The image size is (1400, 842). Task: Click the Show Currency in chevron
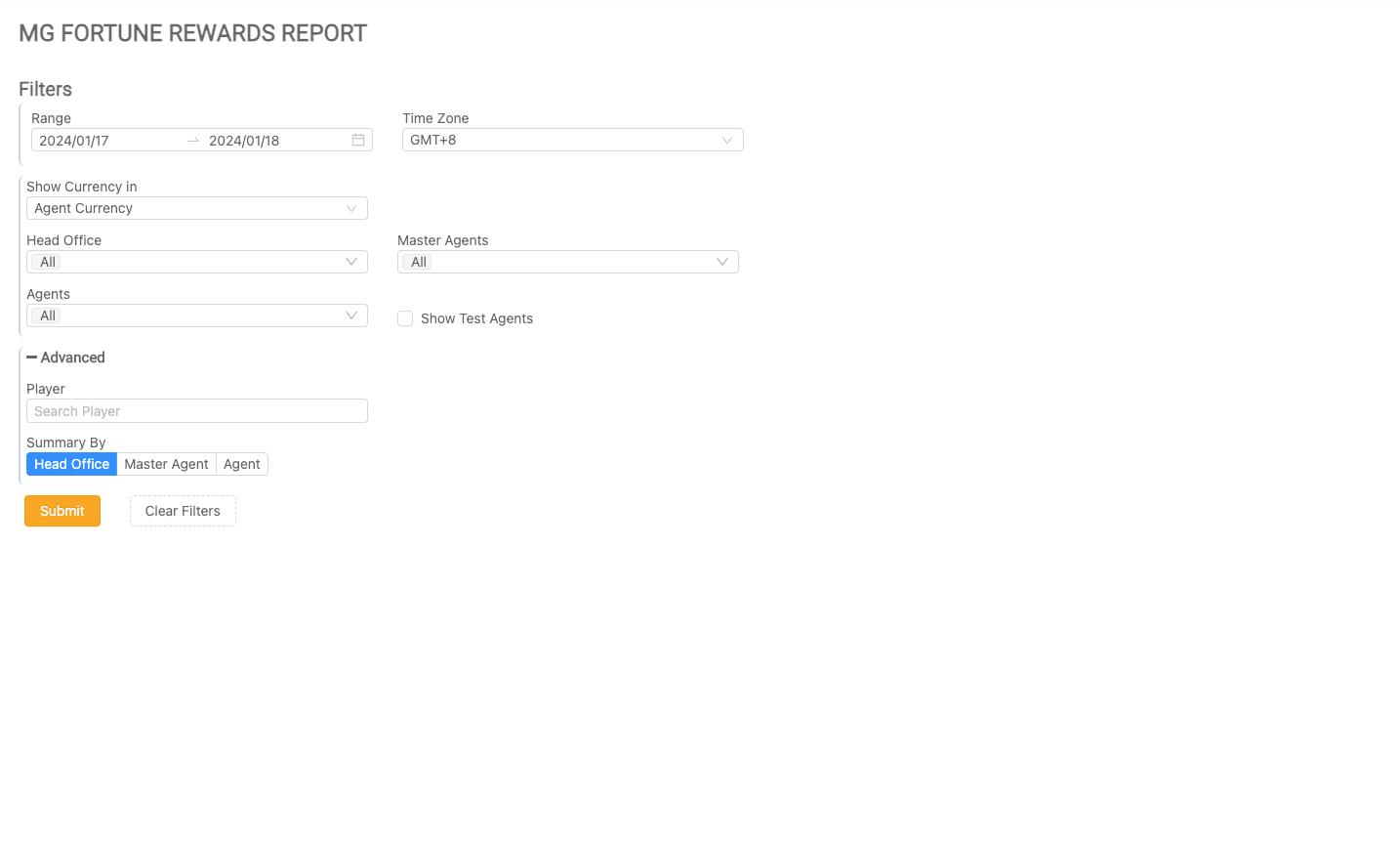pos(351,209)
